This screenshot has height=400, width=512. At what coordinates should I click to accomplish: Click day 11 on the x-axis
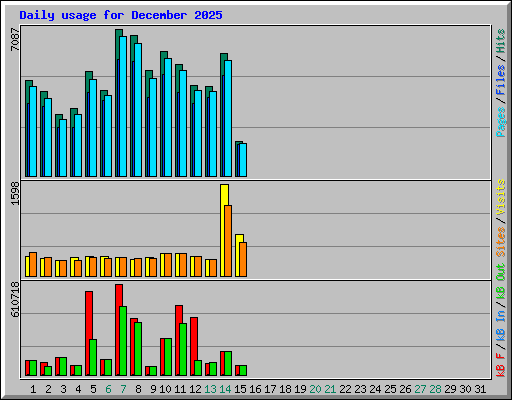pos(180,389)
